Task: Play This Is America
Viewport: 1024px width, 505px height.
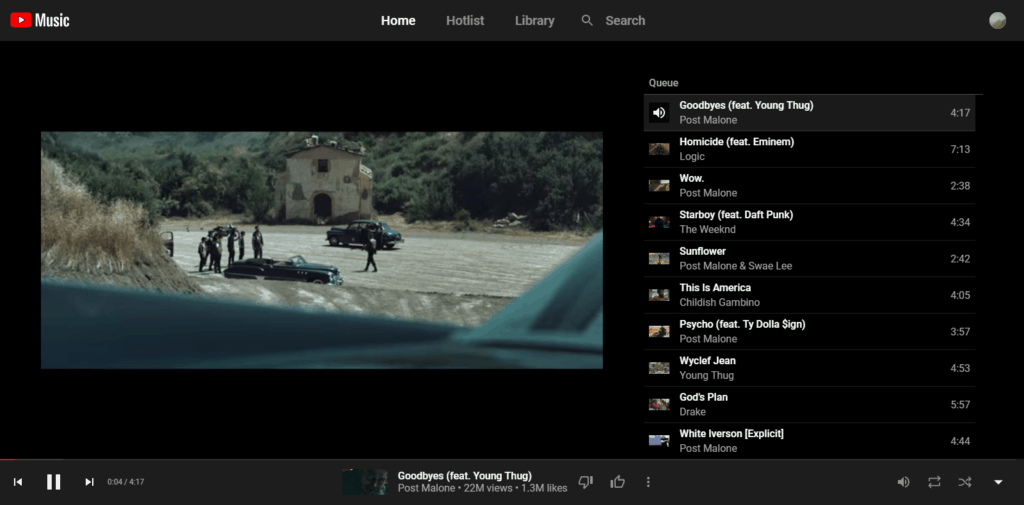Action: tap(809, 295)
